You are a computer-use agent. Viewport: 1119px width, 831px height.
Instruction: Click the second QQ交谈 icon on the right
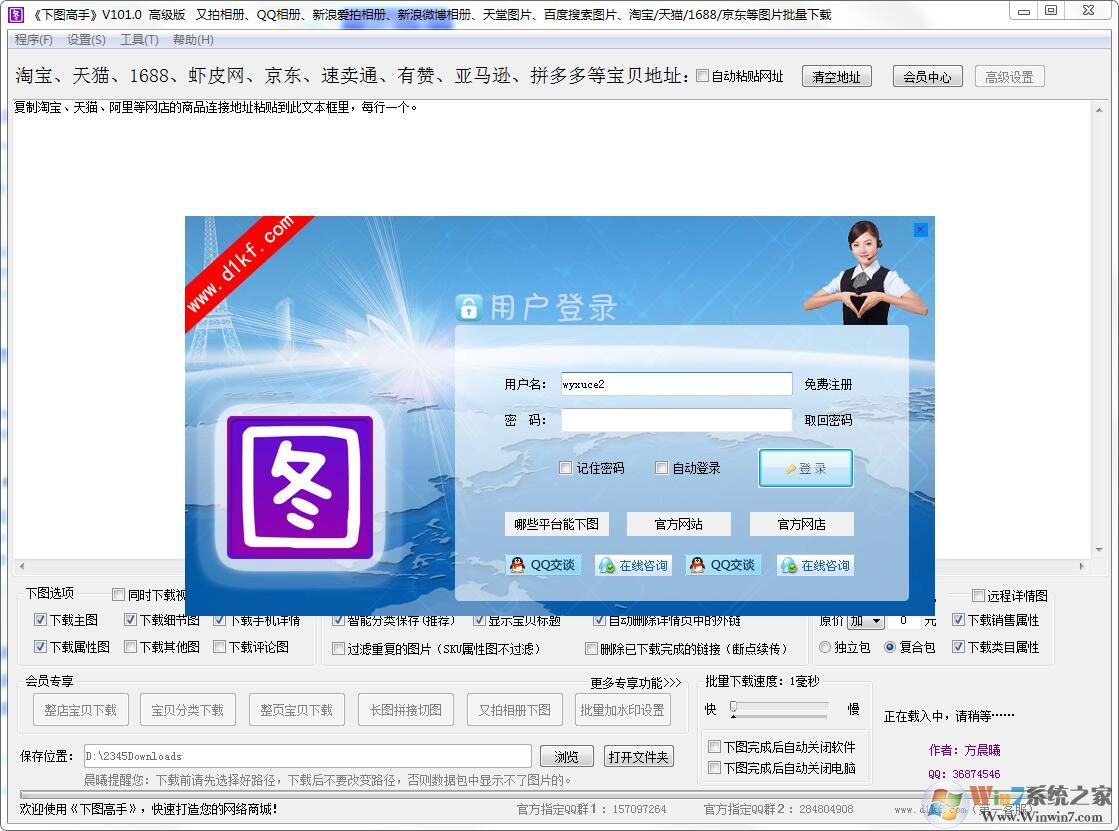click(x=722, y=564)
